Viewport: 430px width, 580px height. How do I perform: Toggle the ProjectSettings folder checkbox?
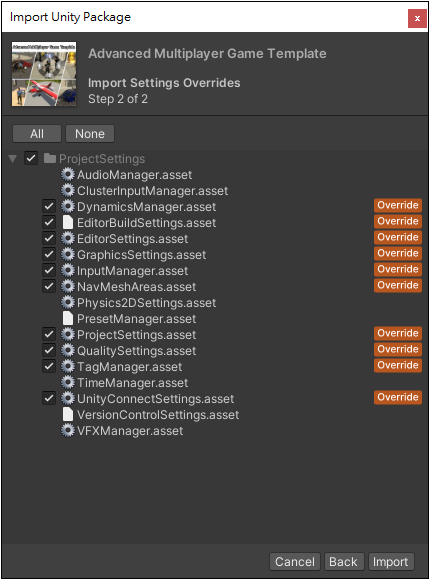tap(31, 158)
